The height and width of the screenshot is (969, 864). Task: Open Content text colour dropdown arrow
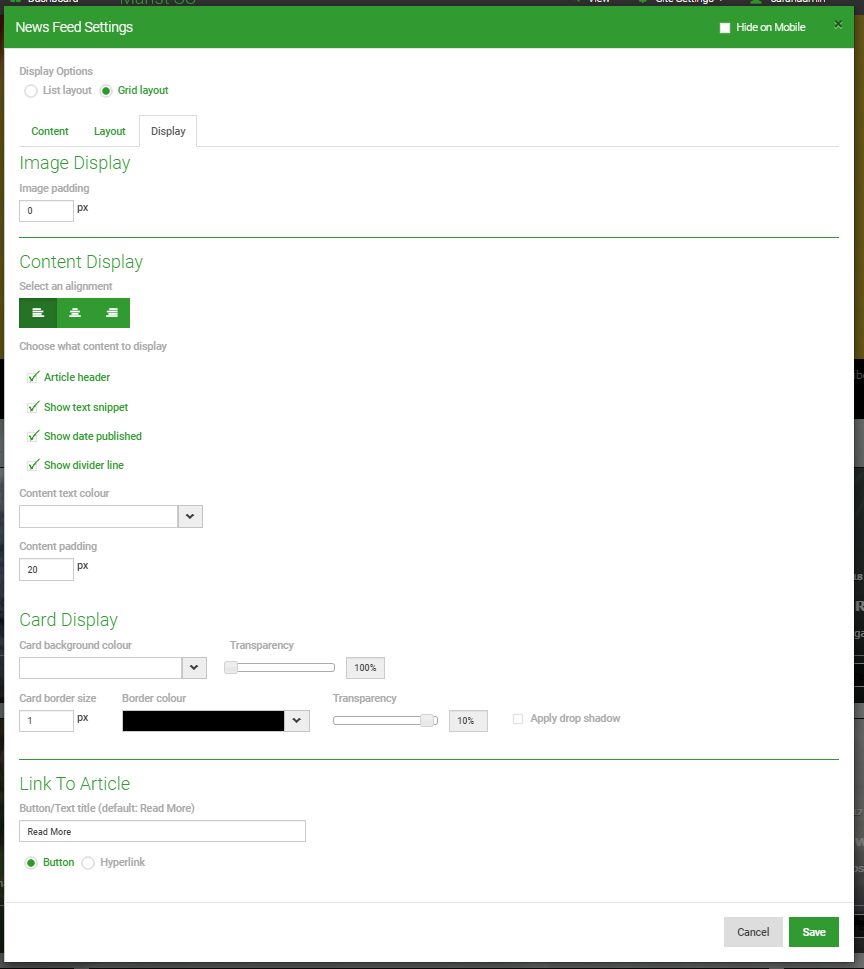pos(190,517)
